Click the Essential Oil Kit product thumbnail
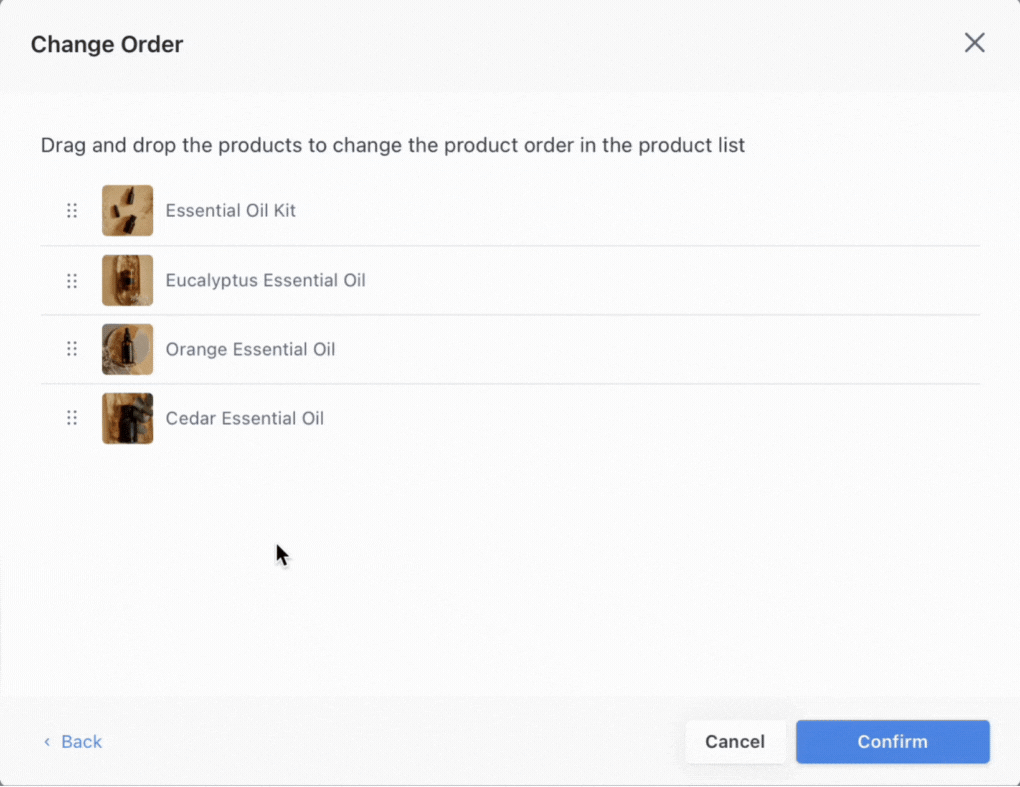 click(x=127, y=211)
